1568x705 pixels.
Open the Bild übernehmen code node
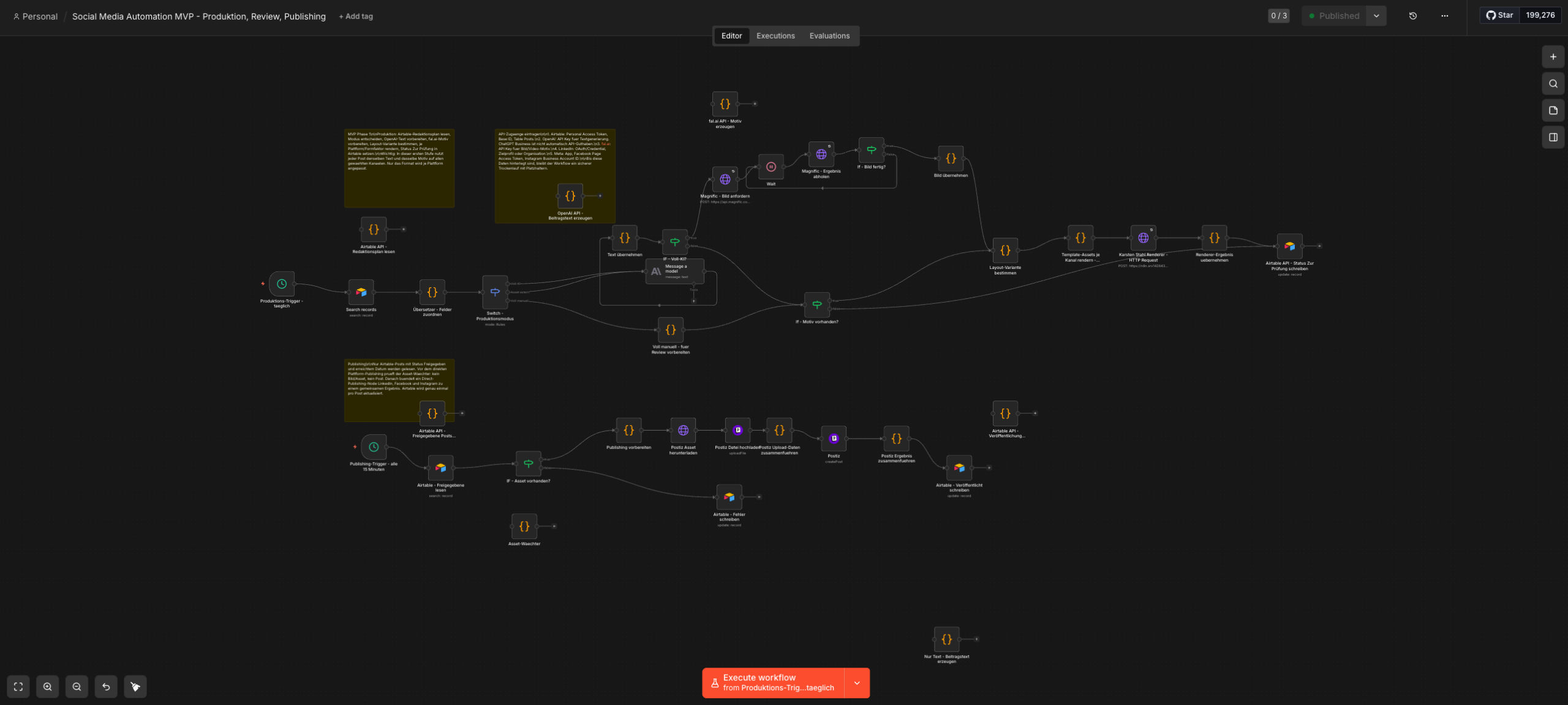pyautogui.click(x=951, y=159)
